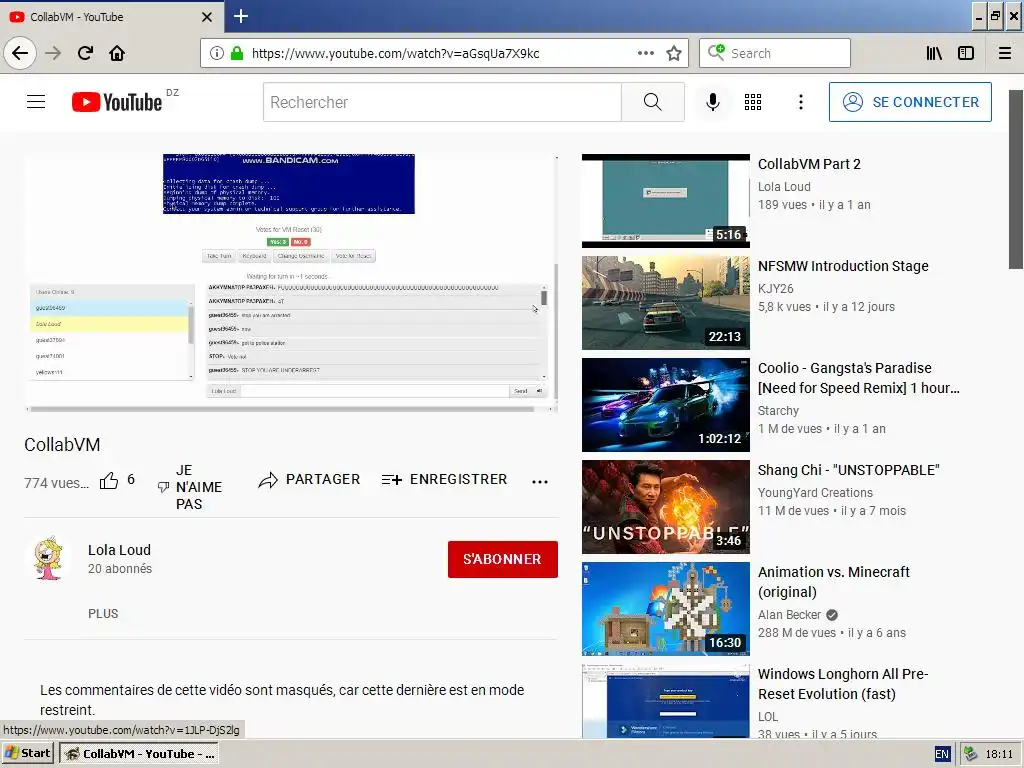Click CollabVM - YouTube taskbar button
The width and height of the screenshot is (1024, 768).
coord(138,754)
